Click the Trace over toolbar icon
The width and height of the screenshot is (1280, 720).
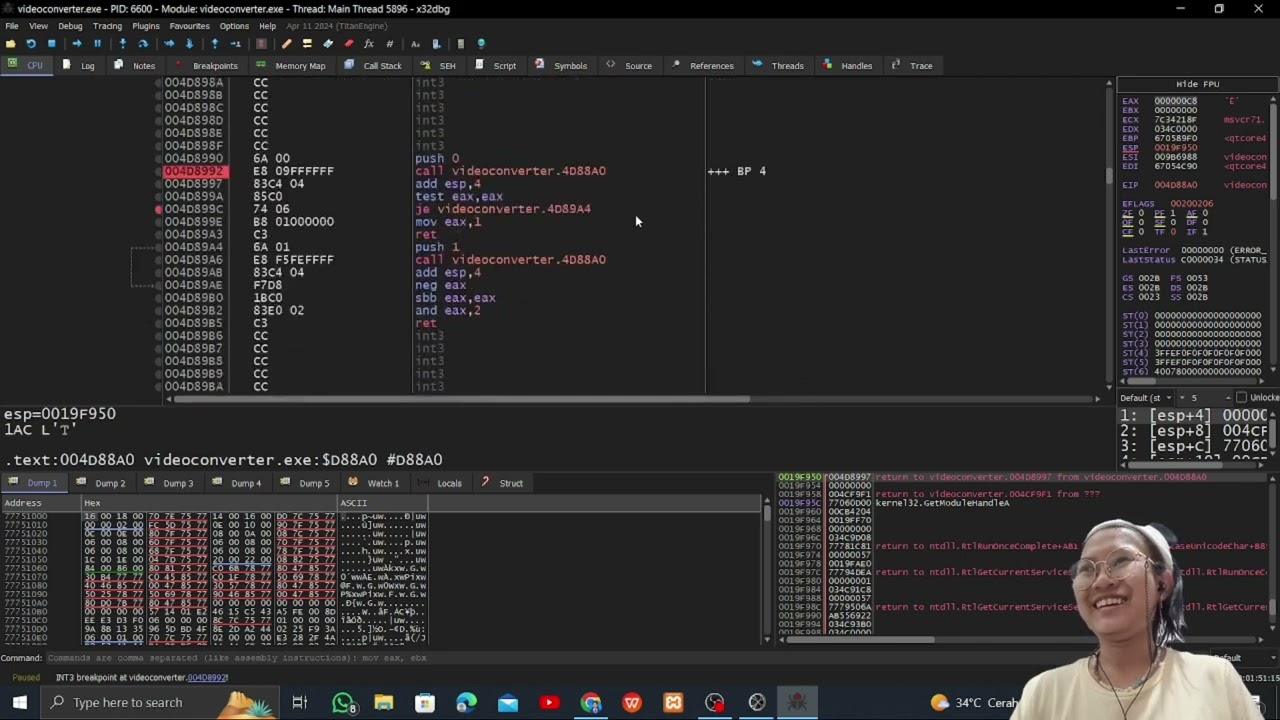tap(189, 44)
